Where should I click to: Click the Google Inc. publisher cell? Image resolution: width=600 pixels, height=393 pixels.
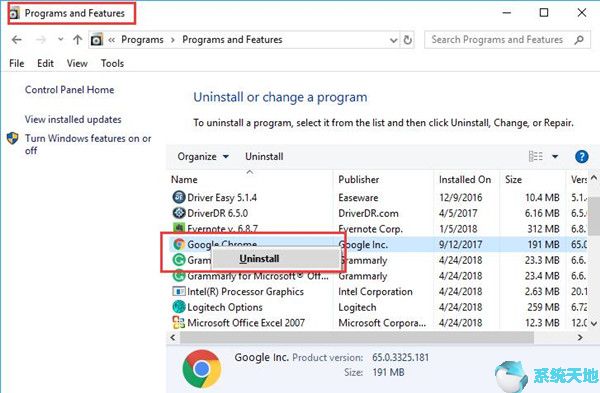pos(363,245)
